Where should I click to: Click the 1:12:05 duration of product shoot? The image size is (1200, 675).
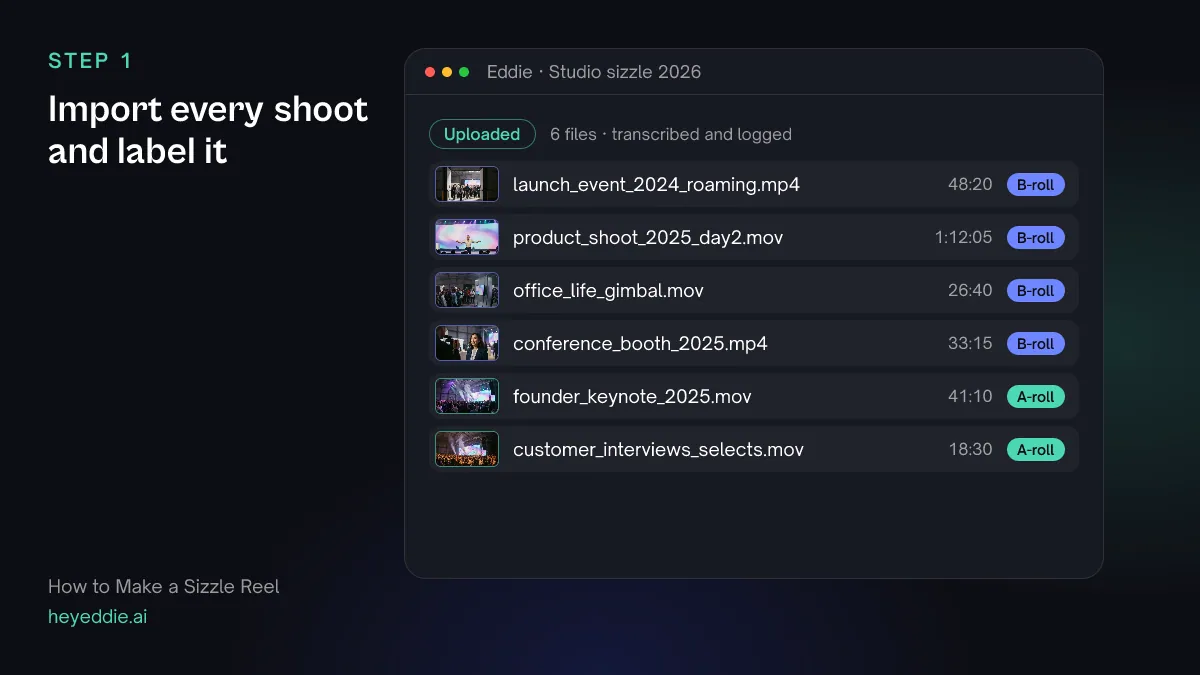pyautogui.click(x=964, y=237)
